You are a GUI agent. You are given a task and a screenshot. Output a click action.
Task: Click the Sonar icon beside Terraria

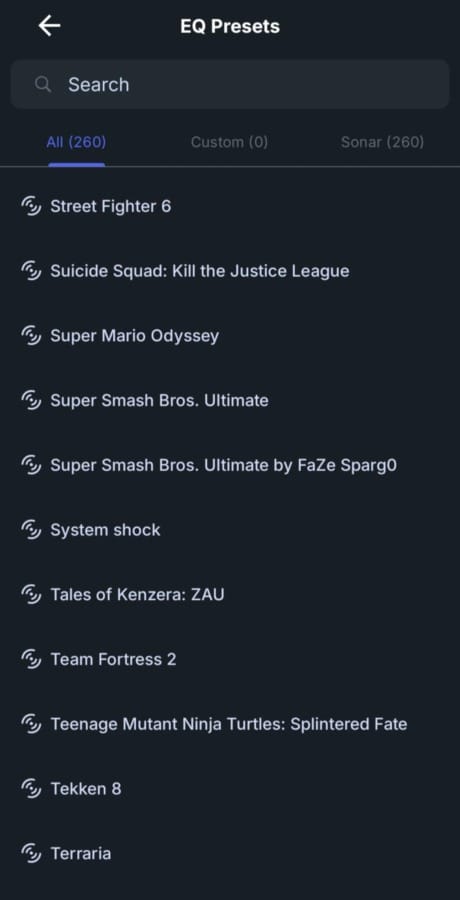pyautogui.click(x=31, y=854)
